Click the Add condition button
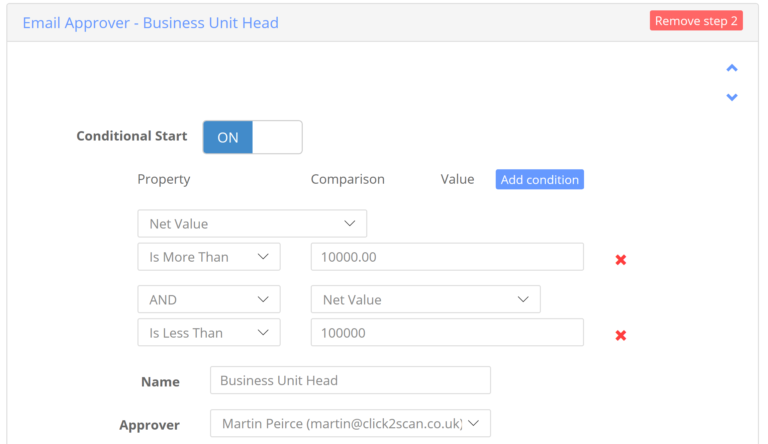The height and width of the screenshot is (444, 768). coord(539,180)
